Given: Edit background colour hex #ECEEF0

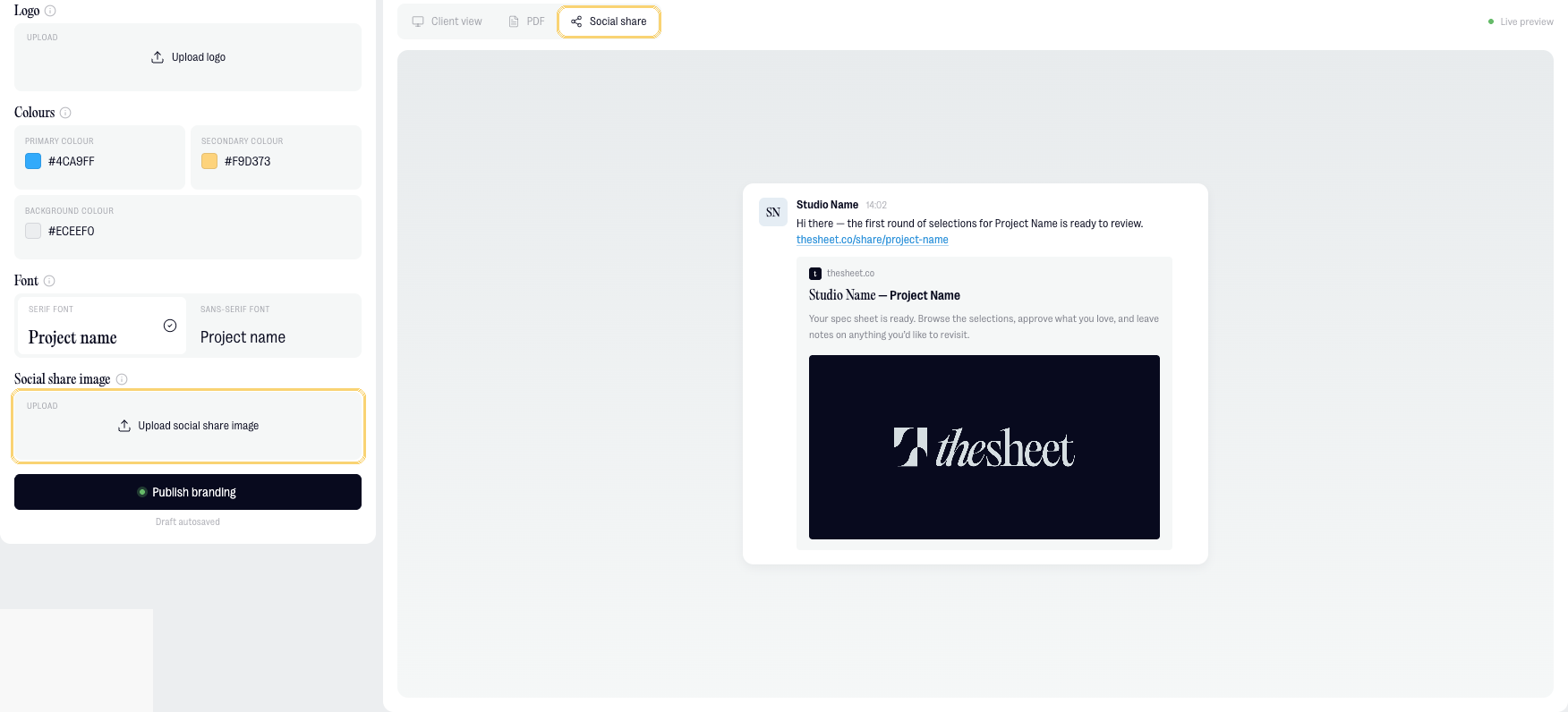Looking at the screenshot, I should [x=72, y=231].
